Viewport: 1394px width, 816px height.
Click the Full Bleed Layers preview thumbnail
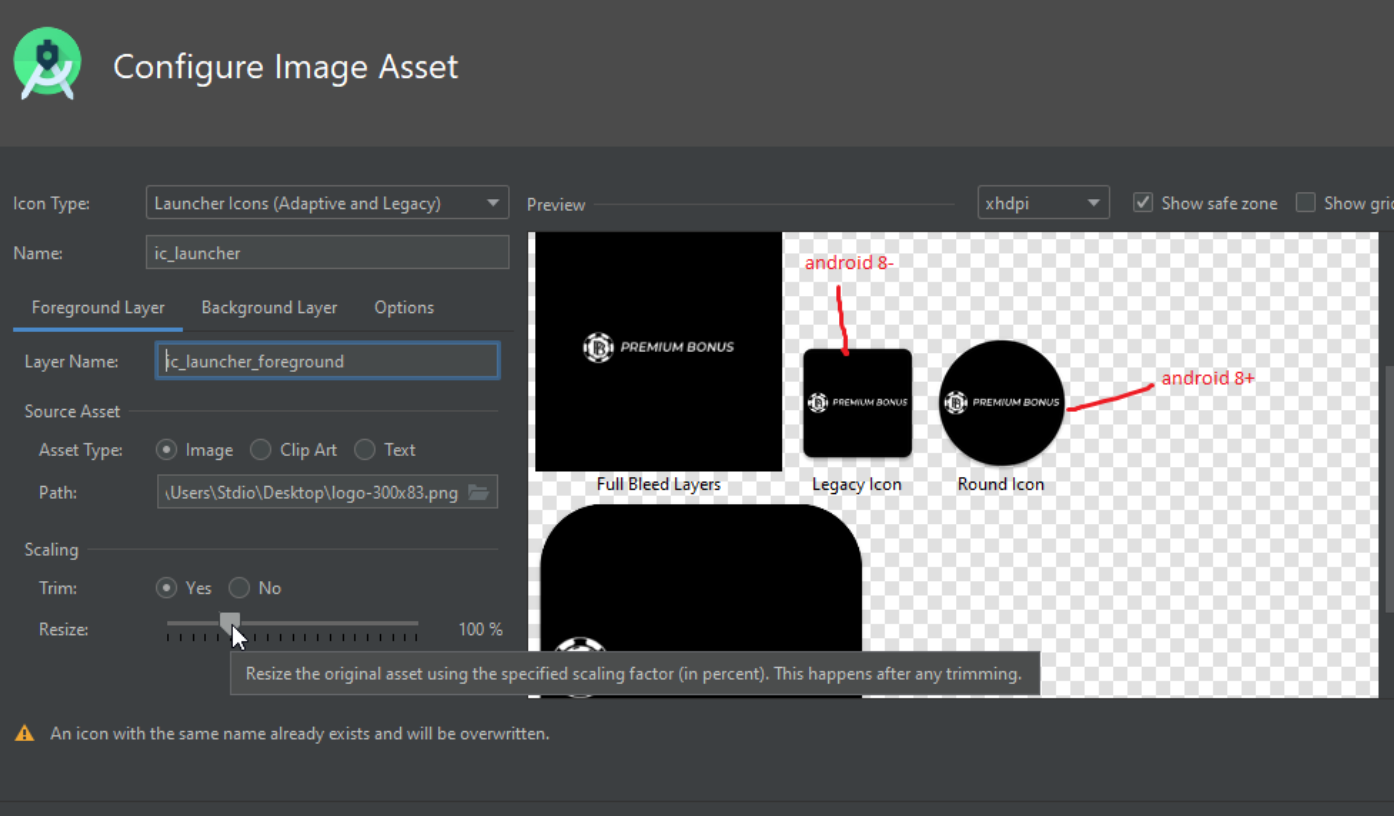pyautogui.click(x=658, y=351)
